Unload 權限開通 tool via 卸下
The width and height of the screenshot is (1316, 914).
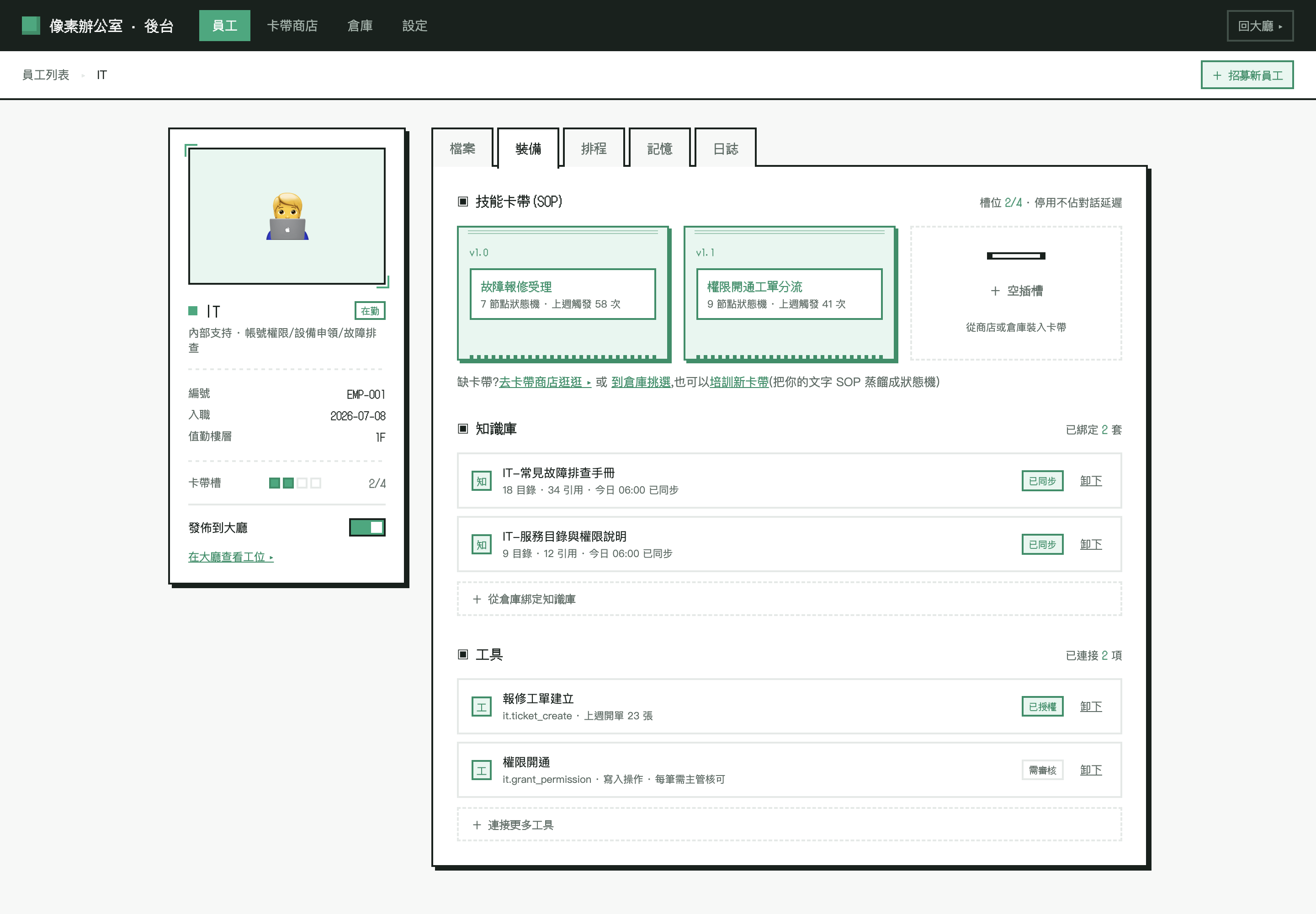coord(1091,770)
